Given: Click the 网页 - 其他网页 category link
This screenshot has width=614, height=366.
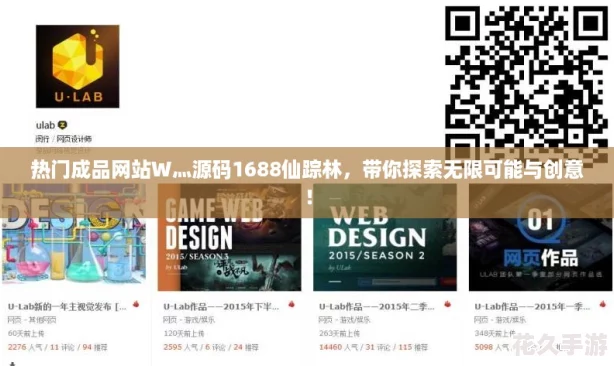Looking at the screenshot, I should [32, 320].
